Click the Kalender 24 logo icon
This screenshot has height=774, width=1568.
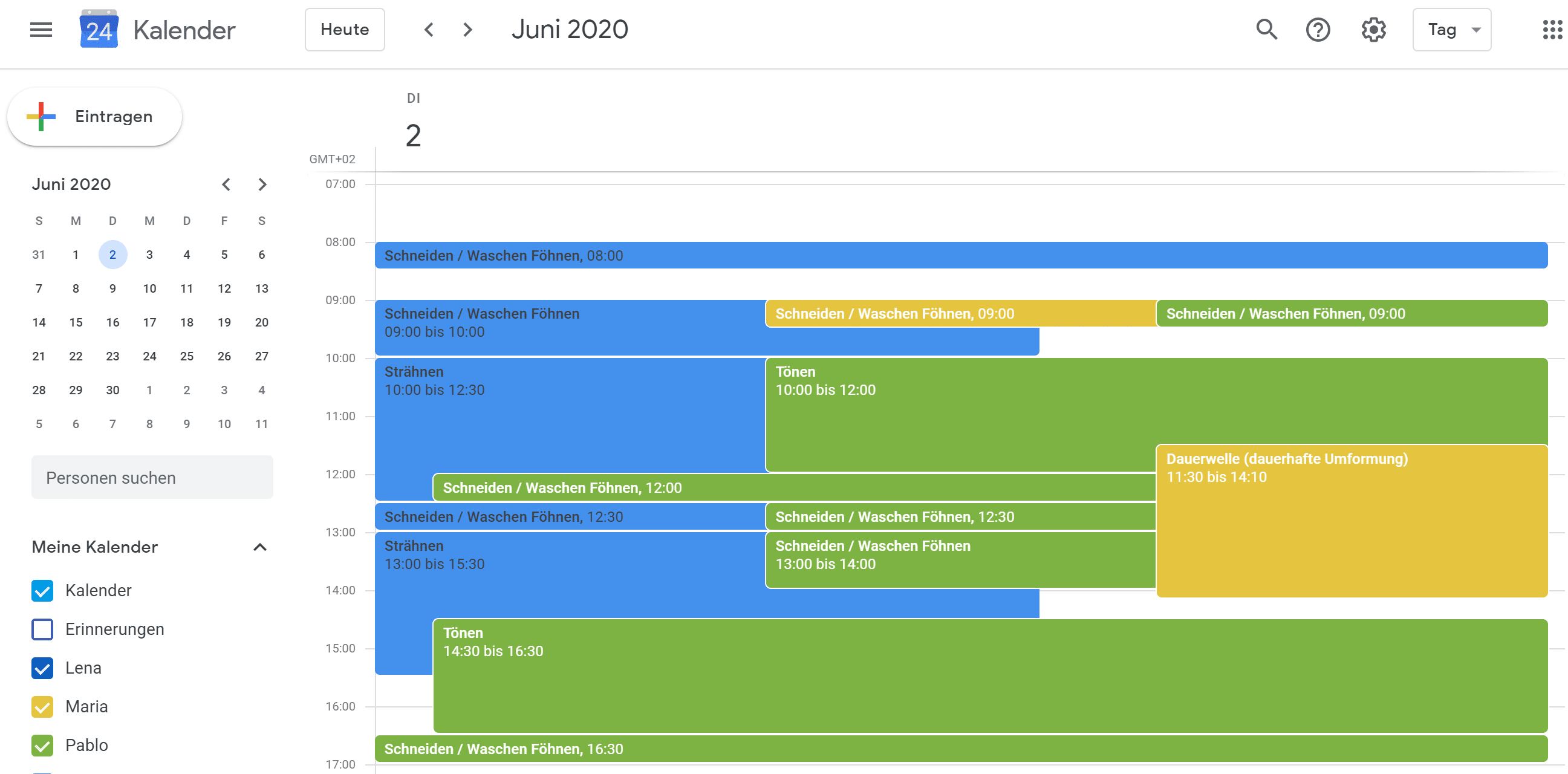click(99, 29)
